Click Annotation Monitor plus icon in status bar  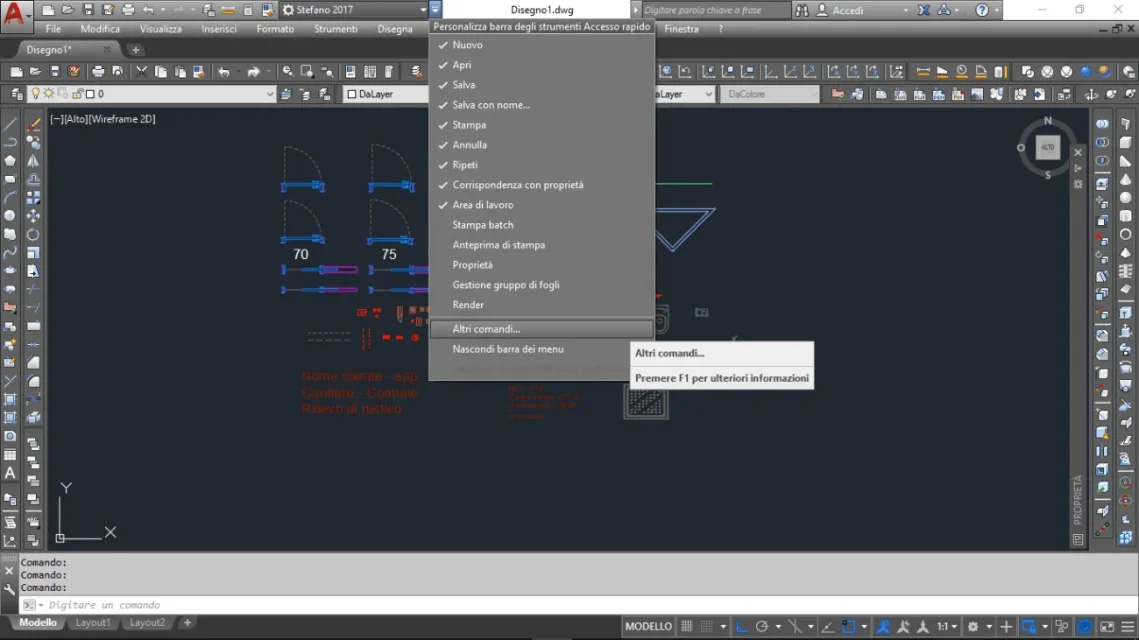point(1006,626)
